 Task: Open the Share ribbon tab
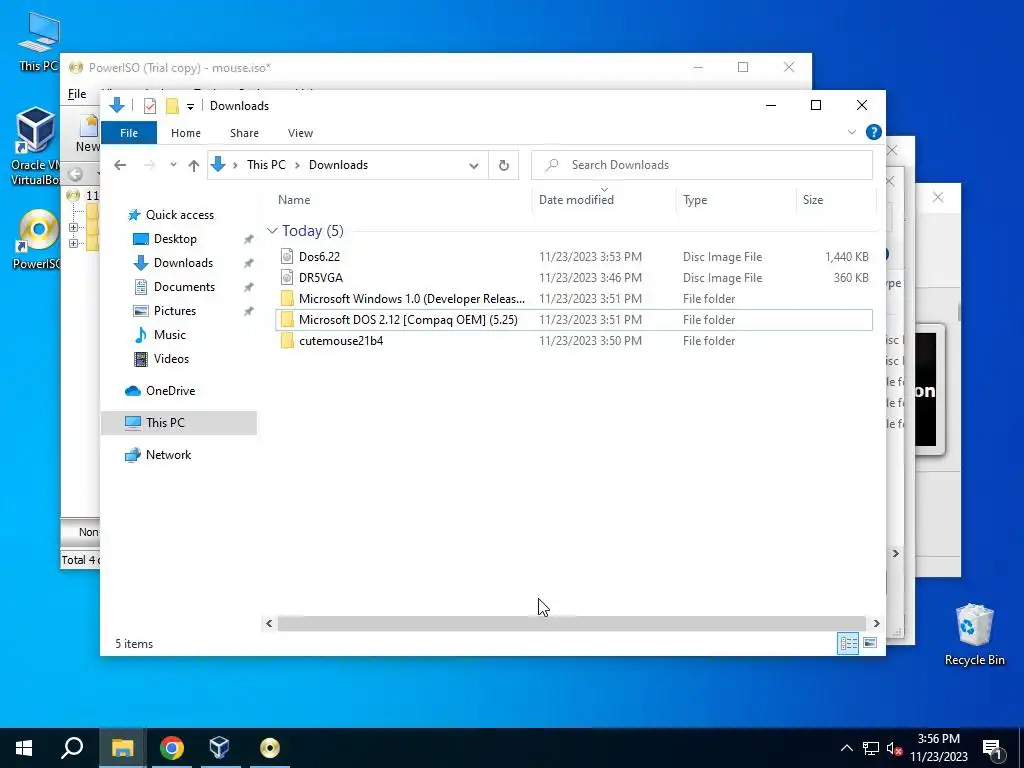click(x=244, y=133)
